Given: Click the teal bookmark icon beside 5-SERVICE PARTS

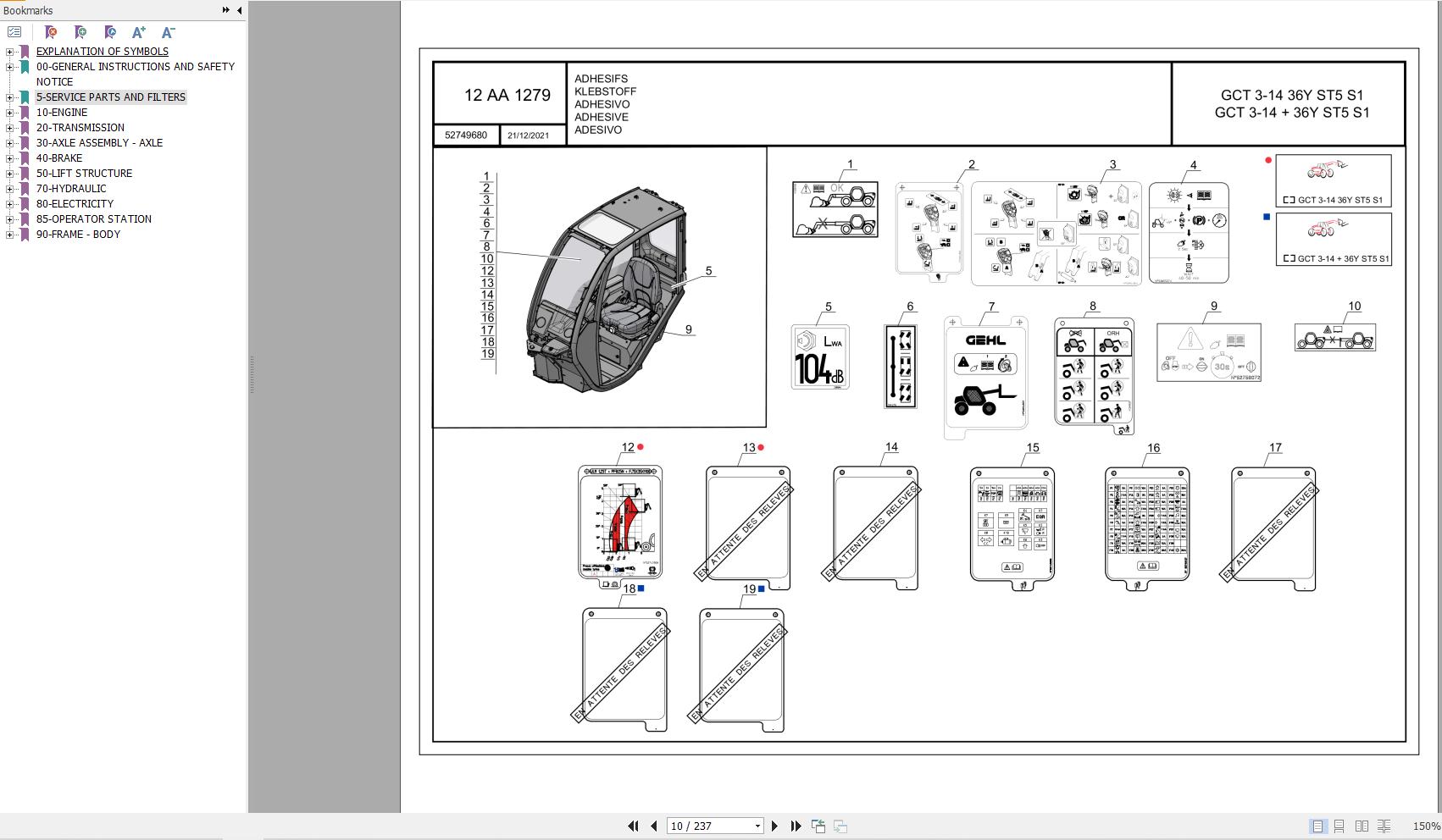Looking at the screenshot, I should pyautogui.click(x=25, y=97).
